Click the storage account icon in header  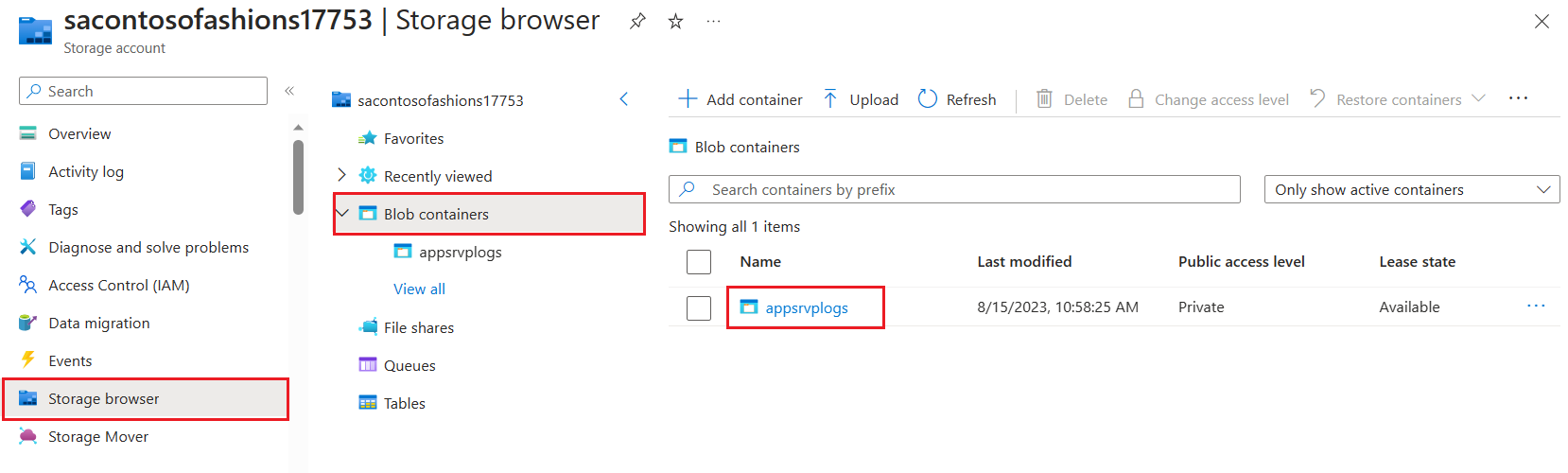pyautogui.click(x=36, y=30)
